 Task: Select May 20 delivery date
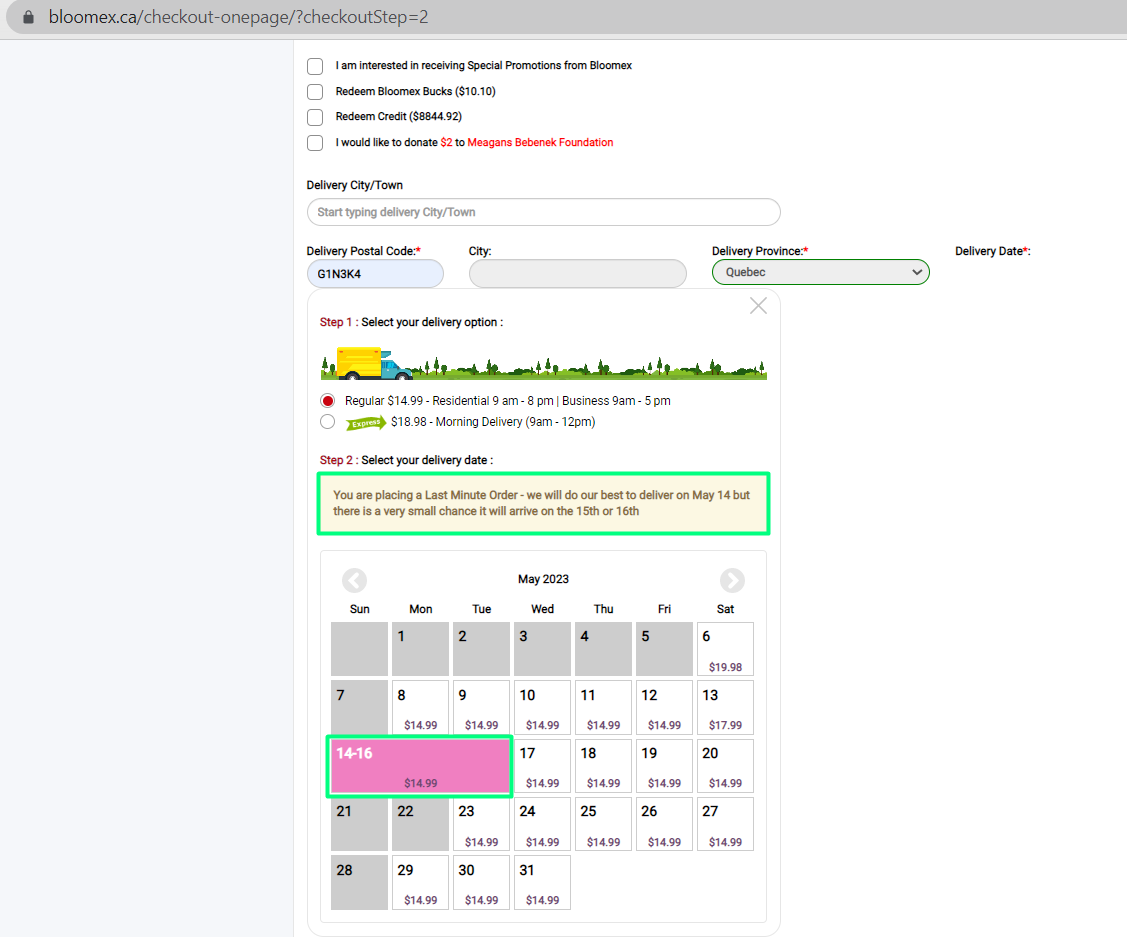click(x=725, y=766)
